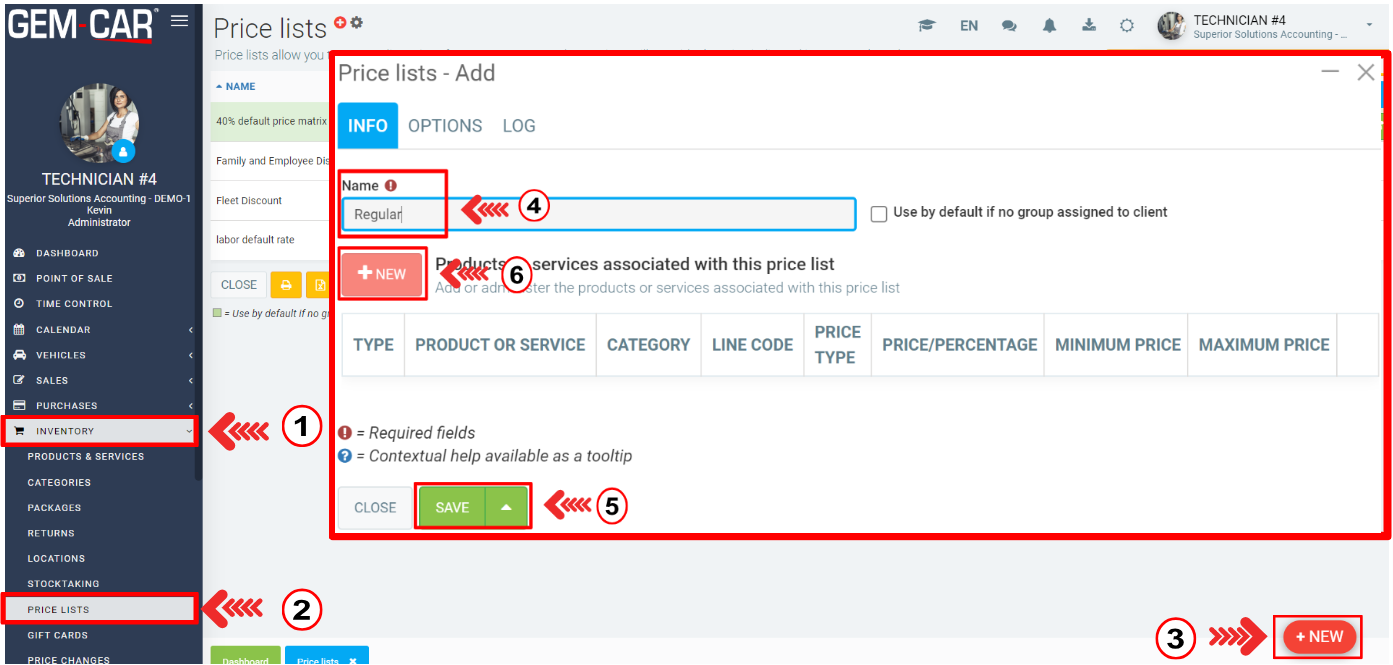Screen dimensions: 1393x665
Task: Open the hamburger menu next to the logo
Action: click(180, 20)
